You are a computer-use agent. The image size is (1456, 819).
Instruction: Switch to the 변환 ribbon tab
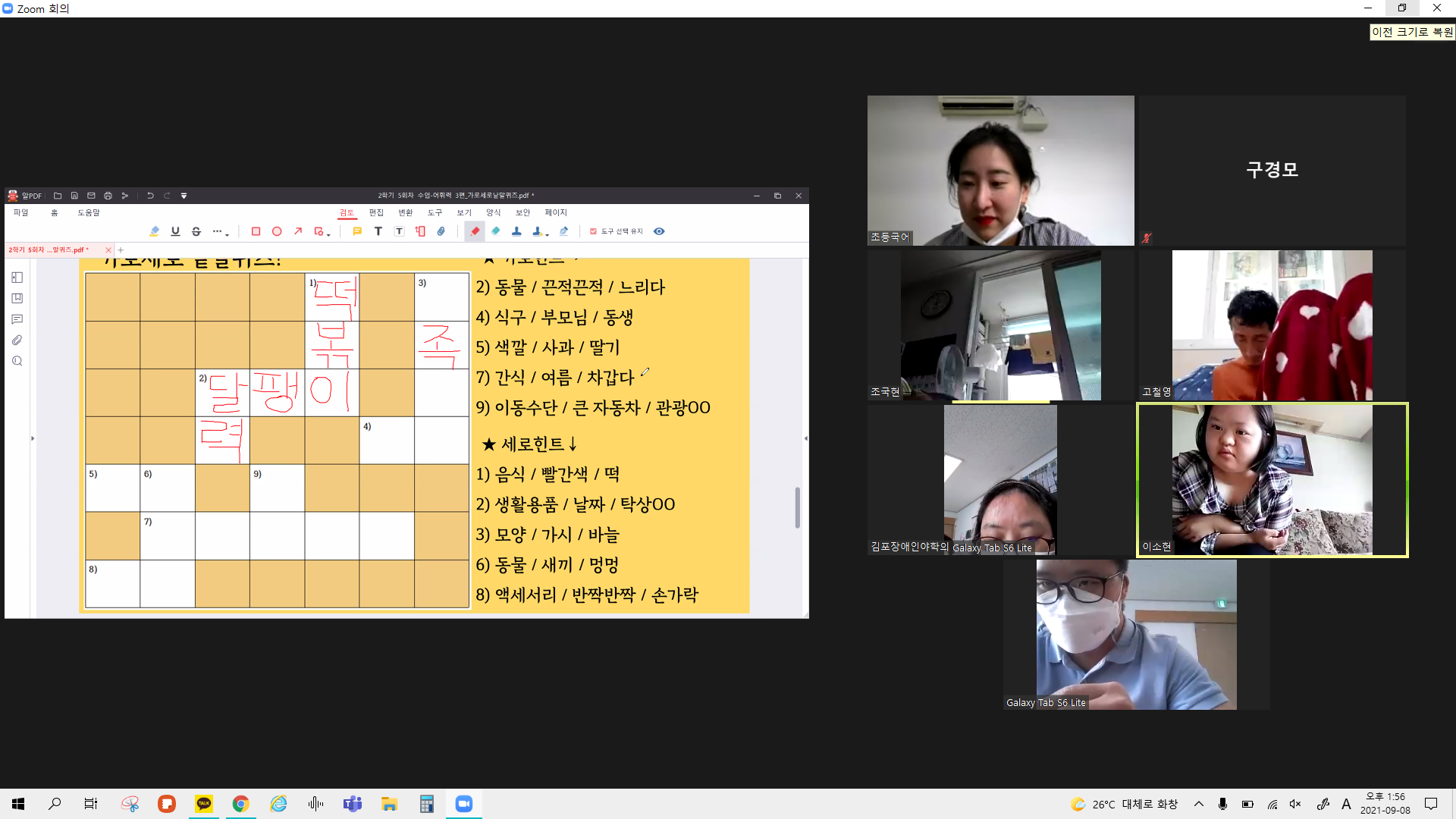click(x=406, y=213)
